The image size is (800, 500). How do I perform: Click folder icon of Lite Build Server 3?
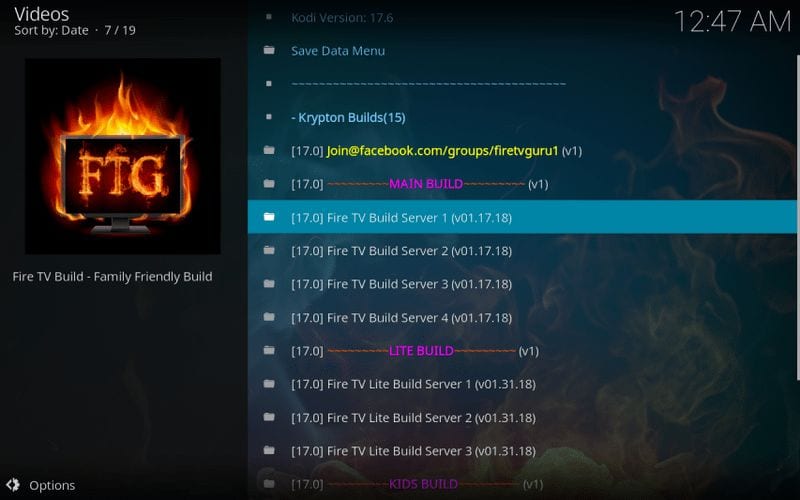pyautogui.click(x=269, y=450)
